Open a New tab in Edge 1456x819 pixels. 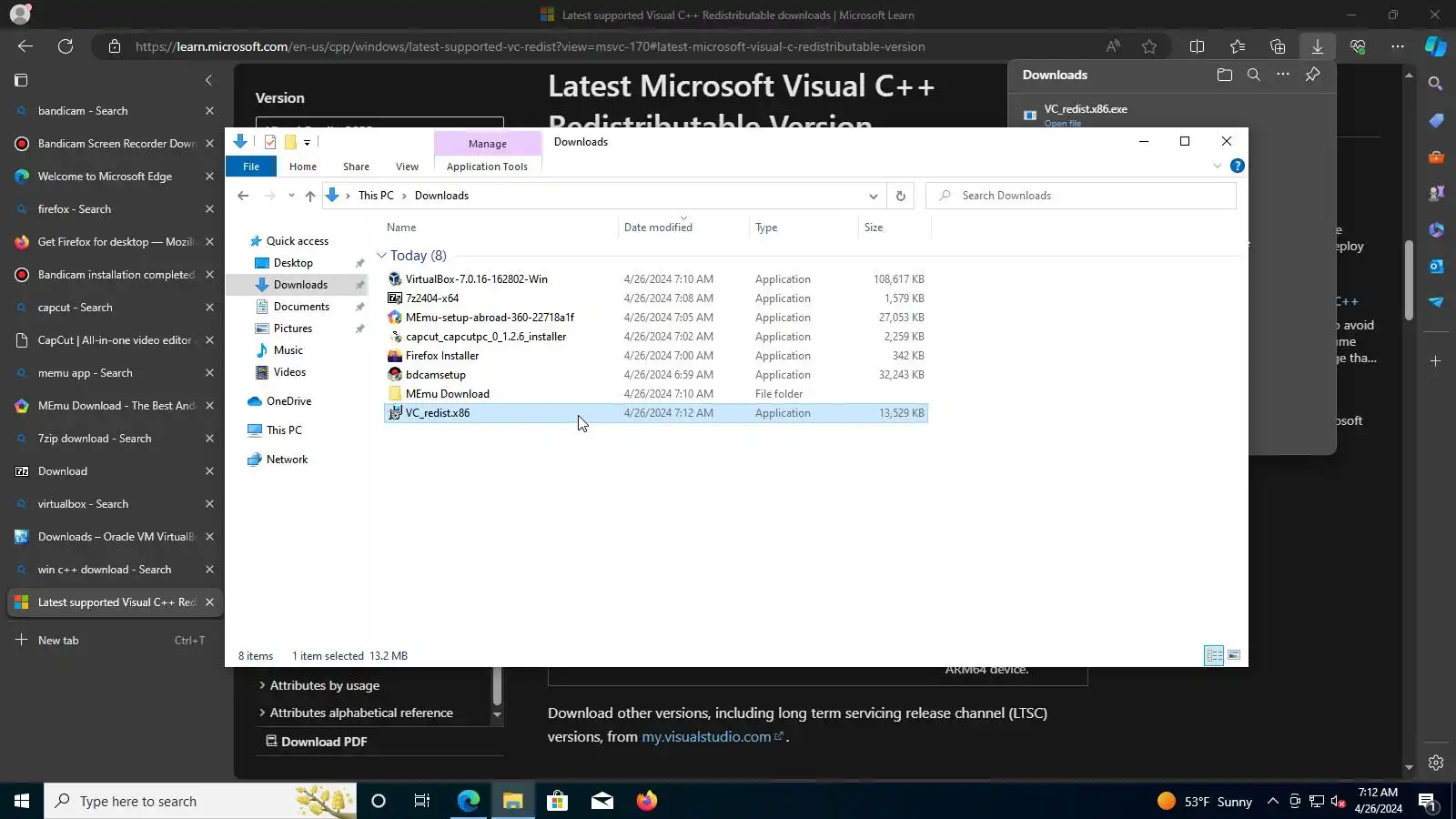[114, 641]
